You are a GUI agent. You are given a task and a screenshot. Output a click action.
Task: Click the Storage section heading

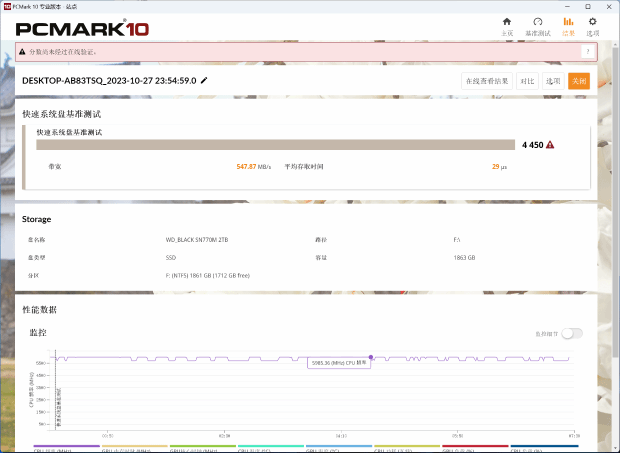(x=36, y=219)
